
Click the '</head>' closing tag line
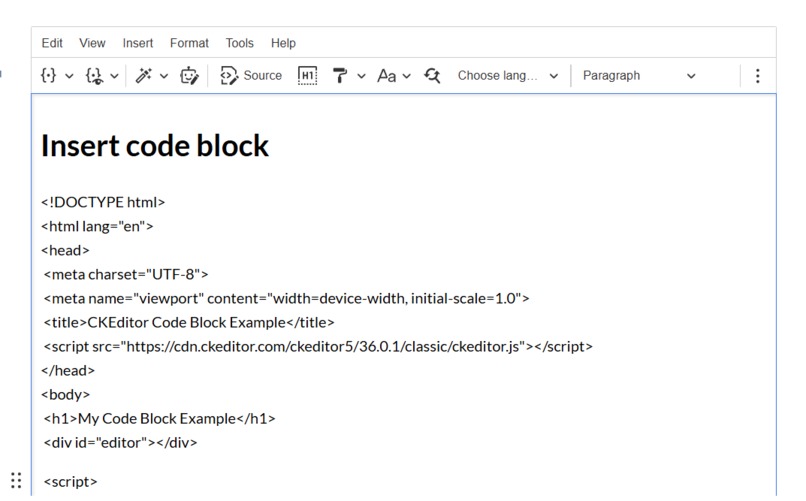(x=68, y=371)
